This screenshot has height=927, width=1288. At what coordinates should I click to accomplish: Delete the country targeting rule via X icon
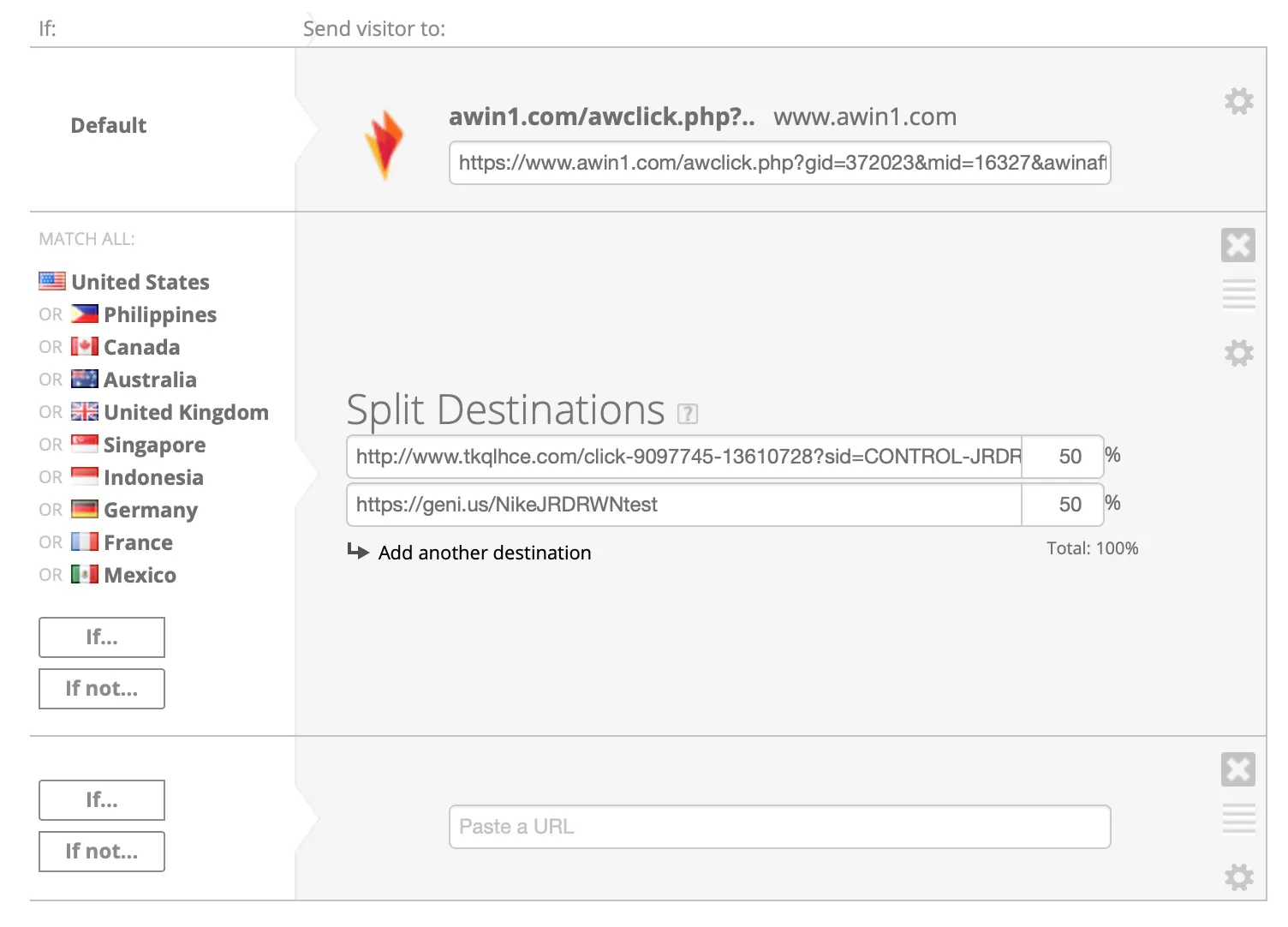[1238, 244]
